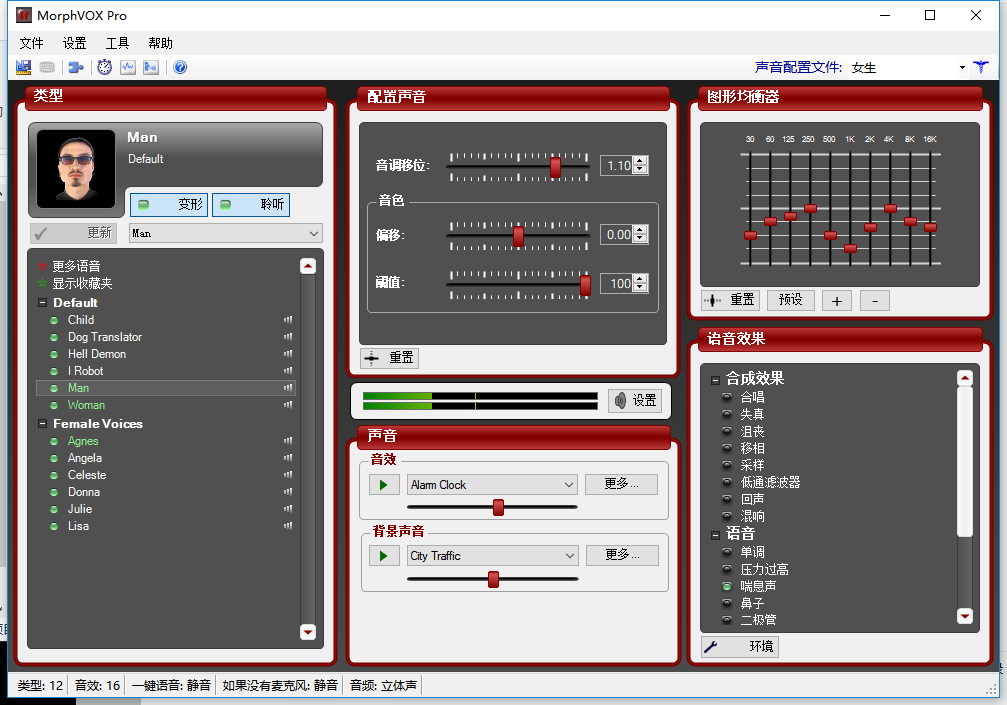Click the level bars icon on Hell Demon row
The image size is (1007, 705).
(x=288, y=354)
